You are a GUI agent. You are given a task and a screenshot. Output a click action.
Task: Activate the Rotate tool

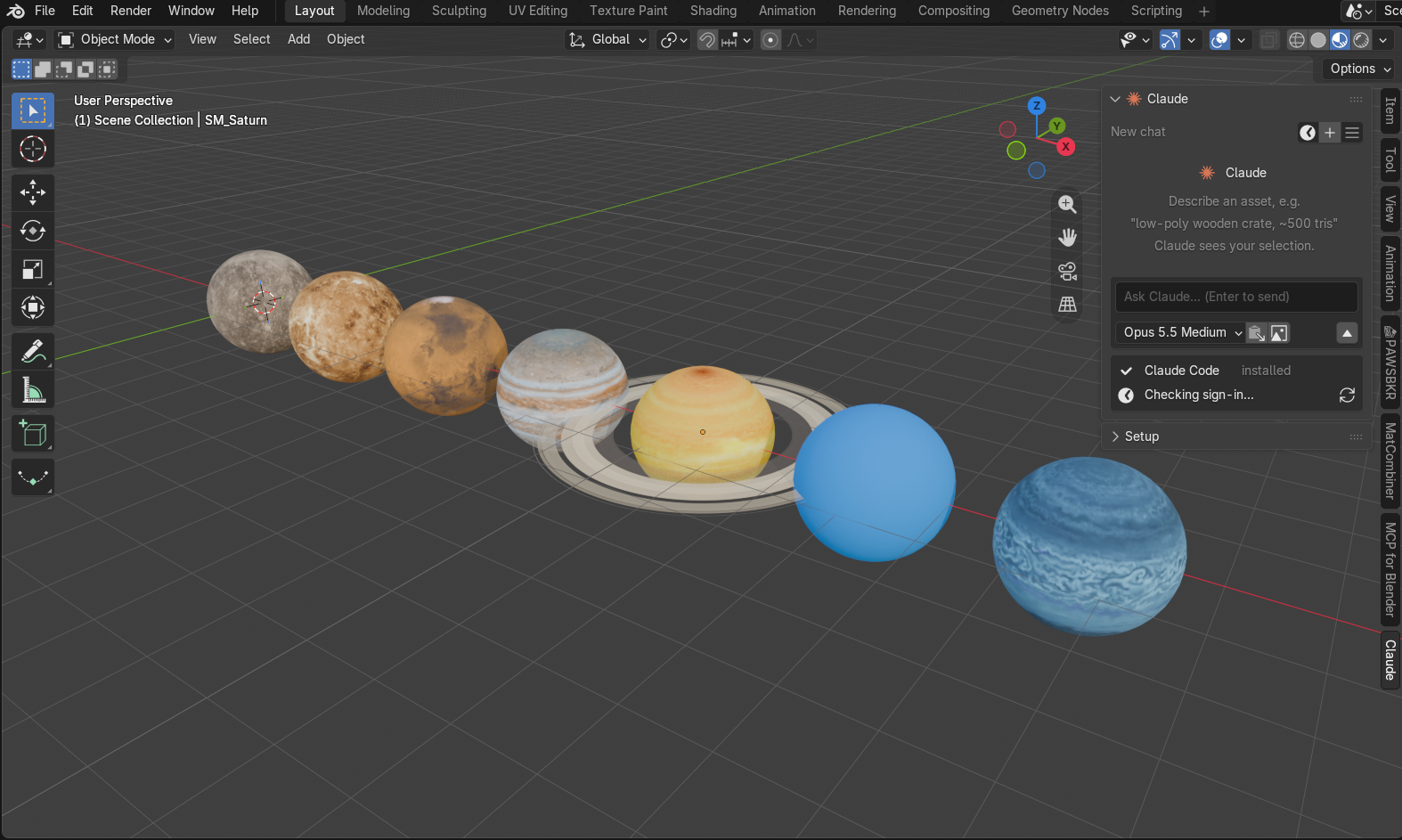pyautogui.click(x=33, y=231)
